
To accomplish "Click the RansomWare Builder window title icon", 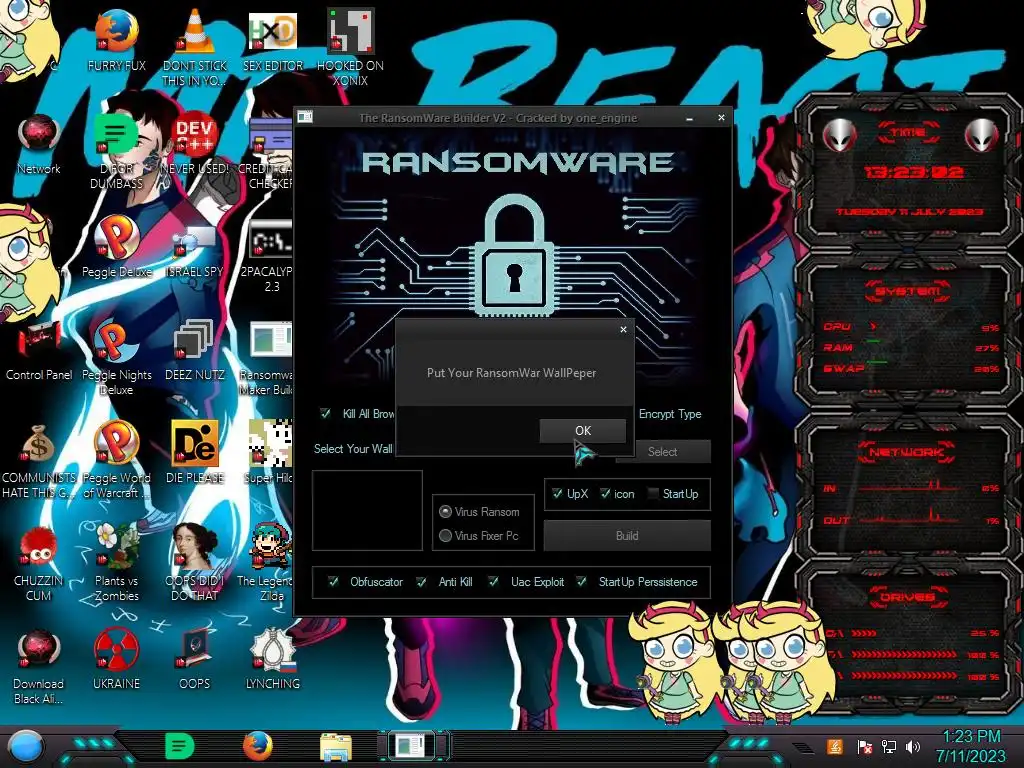I will pos(304,117).
